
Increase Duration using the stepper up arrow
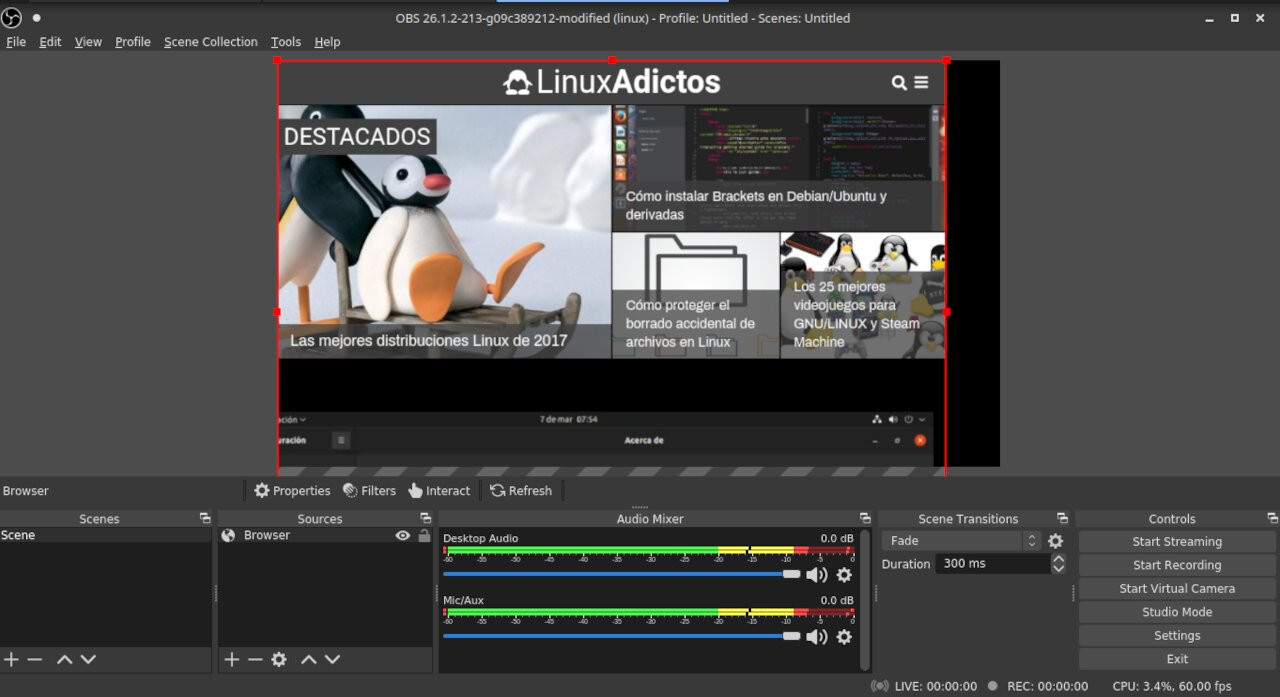coord(1058,559)
